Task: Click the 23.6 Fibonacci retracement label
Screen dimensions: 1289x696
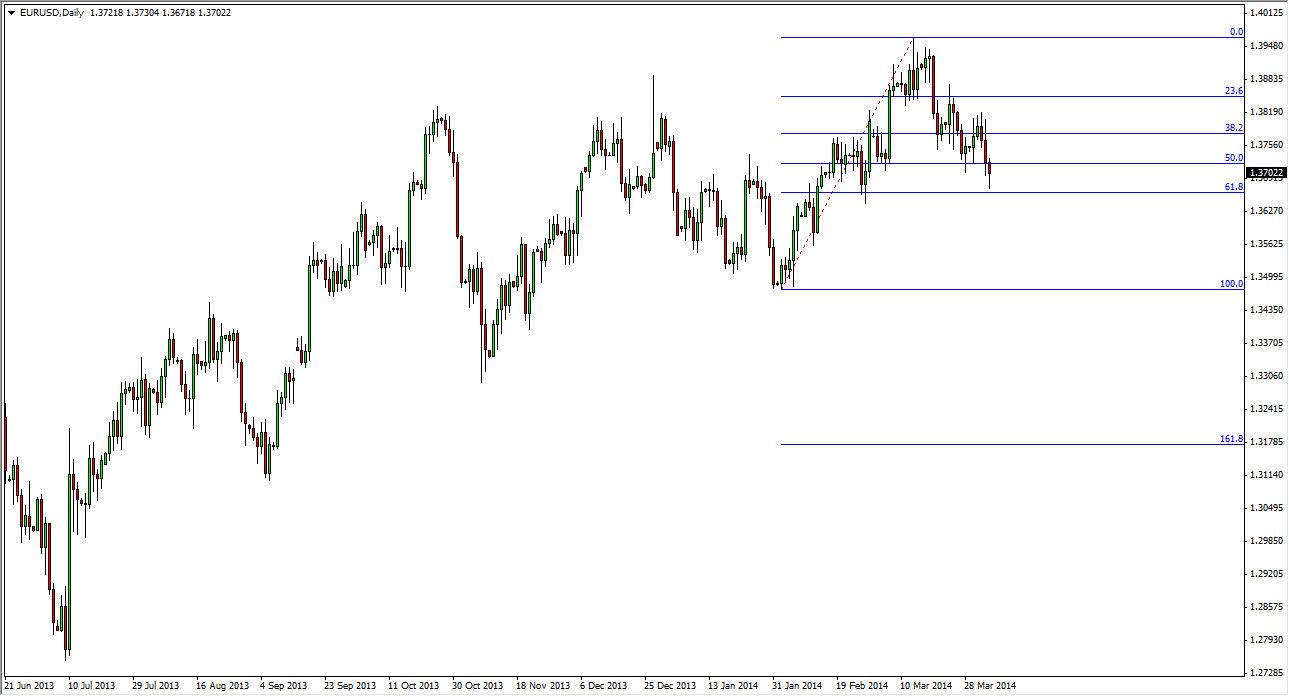Action: pyautogui.click(x=1235, y=90)
